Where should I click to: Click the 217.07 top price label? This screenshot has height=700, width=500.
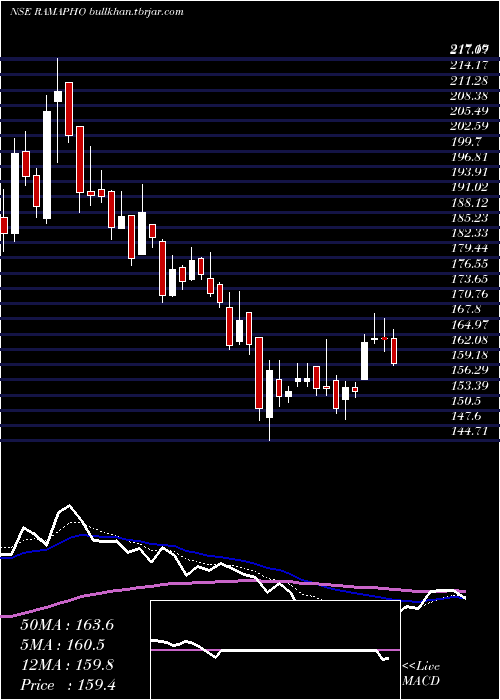(470, 50)
